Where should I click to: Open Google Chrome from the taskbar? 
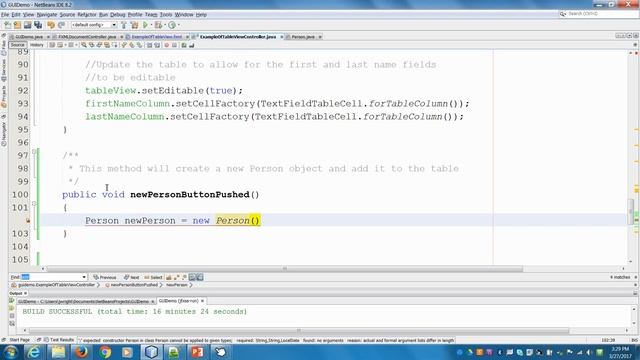pyautogui.click(x=104, y=351)
